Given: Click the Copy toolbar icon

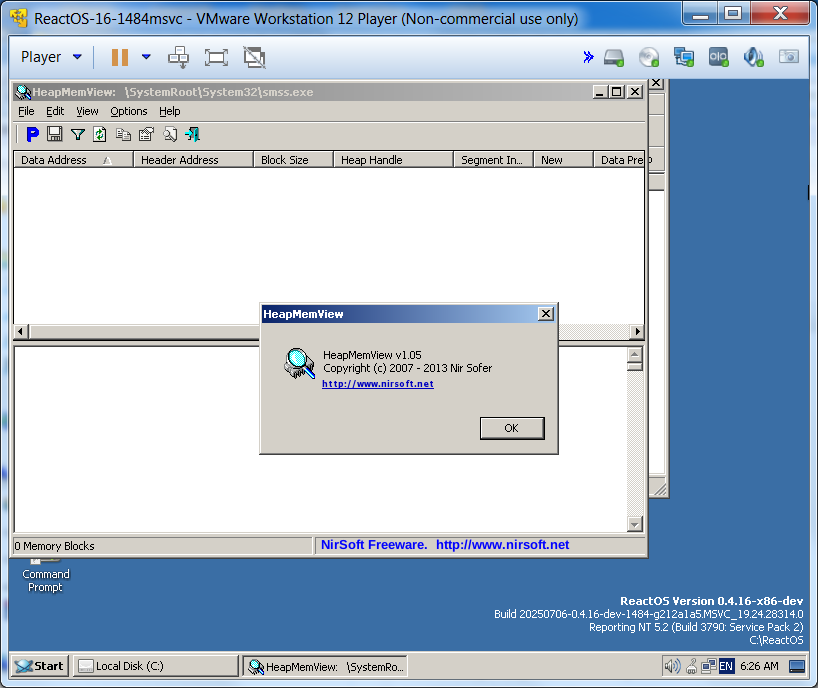Looking at the screenshot, I should [123, 134].
